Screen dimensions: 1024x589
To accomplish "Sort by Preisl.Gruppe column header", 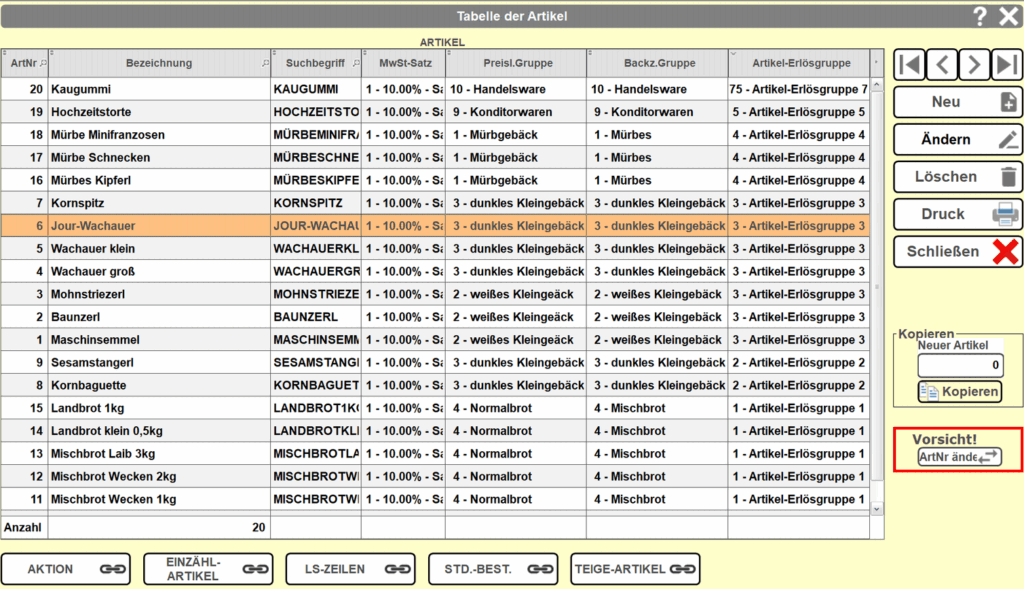I will click(517, 63).
